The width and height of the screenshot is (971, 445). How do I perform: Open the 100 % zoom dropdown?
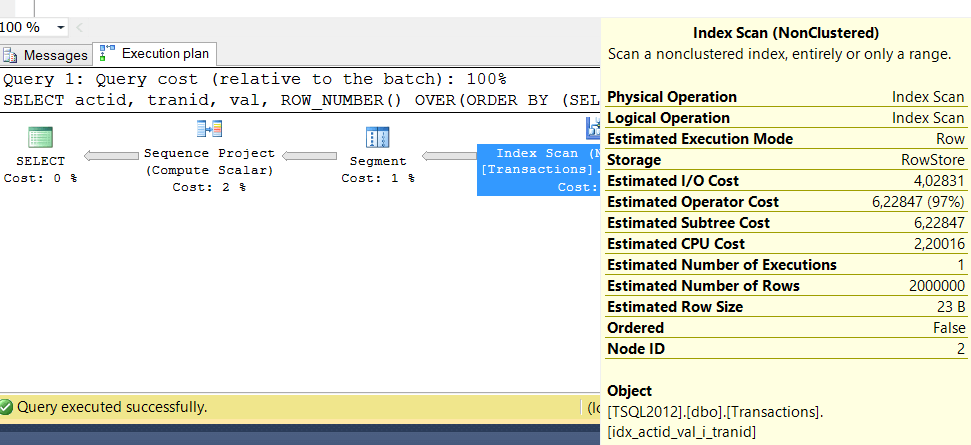(61, 28)
